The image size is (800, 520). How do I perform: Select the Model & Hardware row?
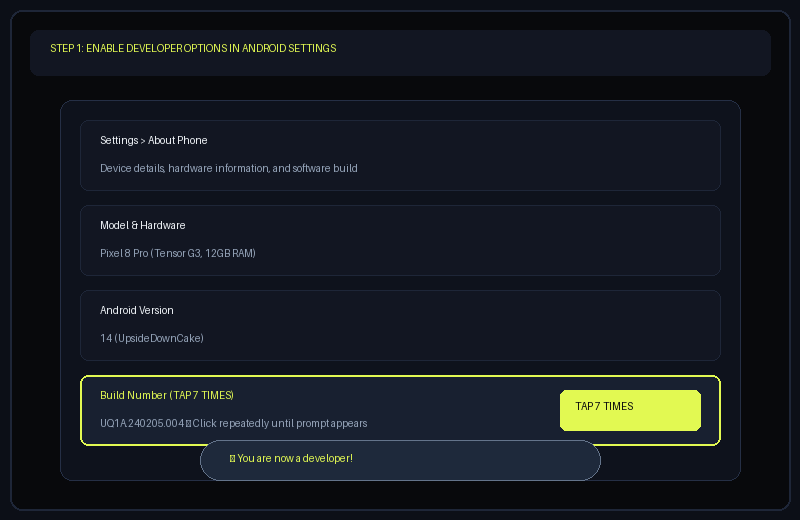click(x=400, y=240)
